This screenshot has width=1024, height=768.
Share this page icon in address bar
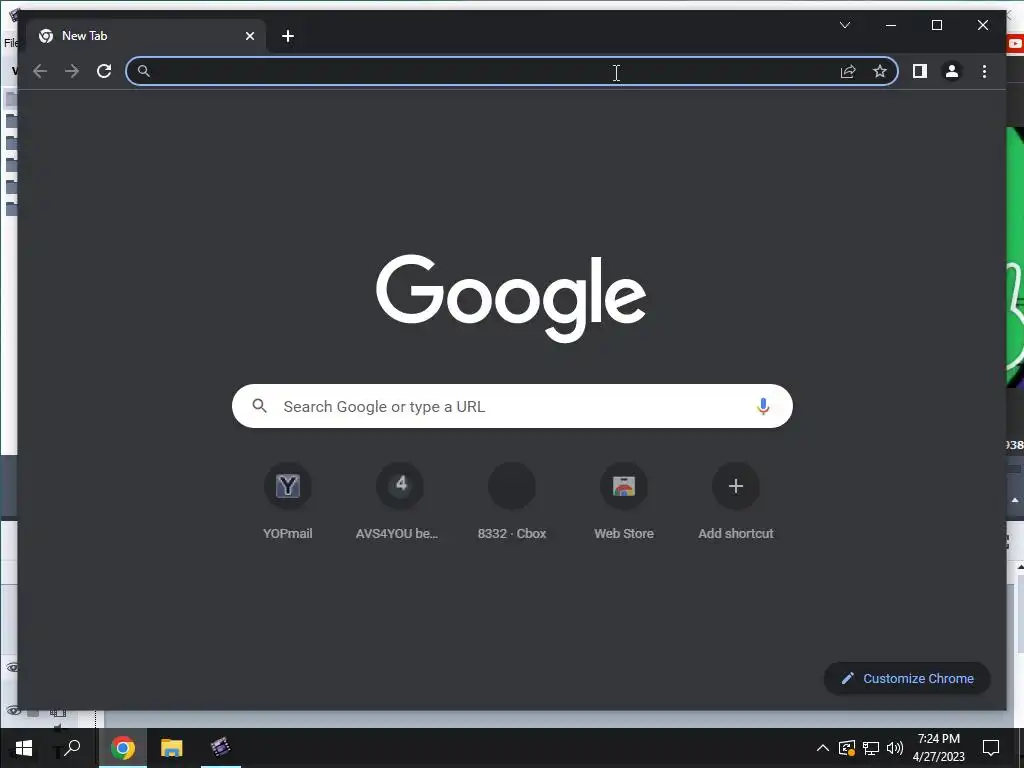[x=848, y=71]
